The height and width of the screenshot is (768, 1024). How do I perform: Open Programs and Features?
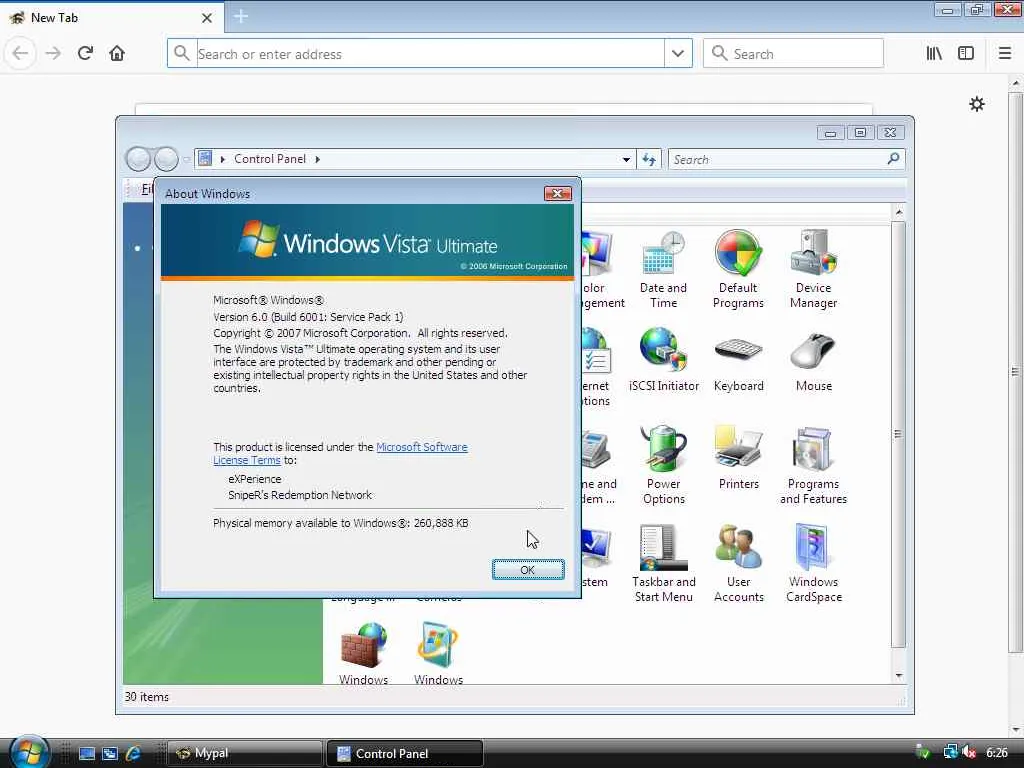click(813, 465)
